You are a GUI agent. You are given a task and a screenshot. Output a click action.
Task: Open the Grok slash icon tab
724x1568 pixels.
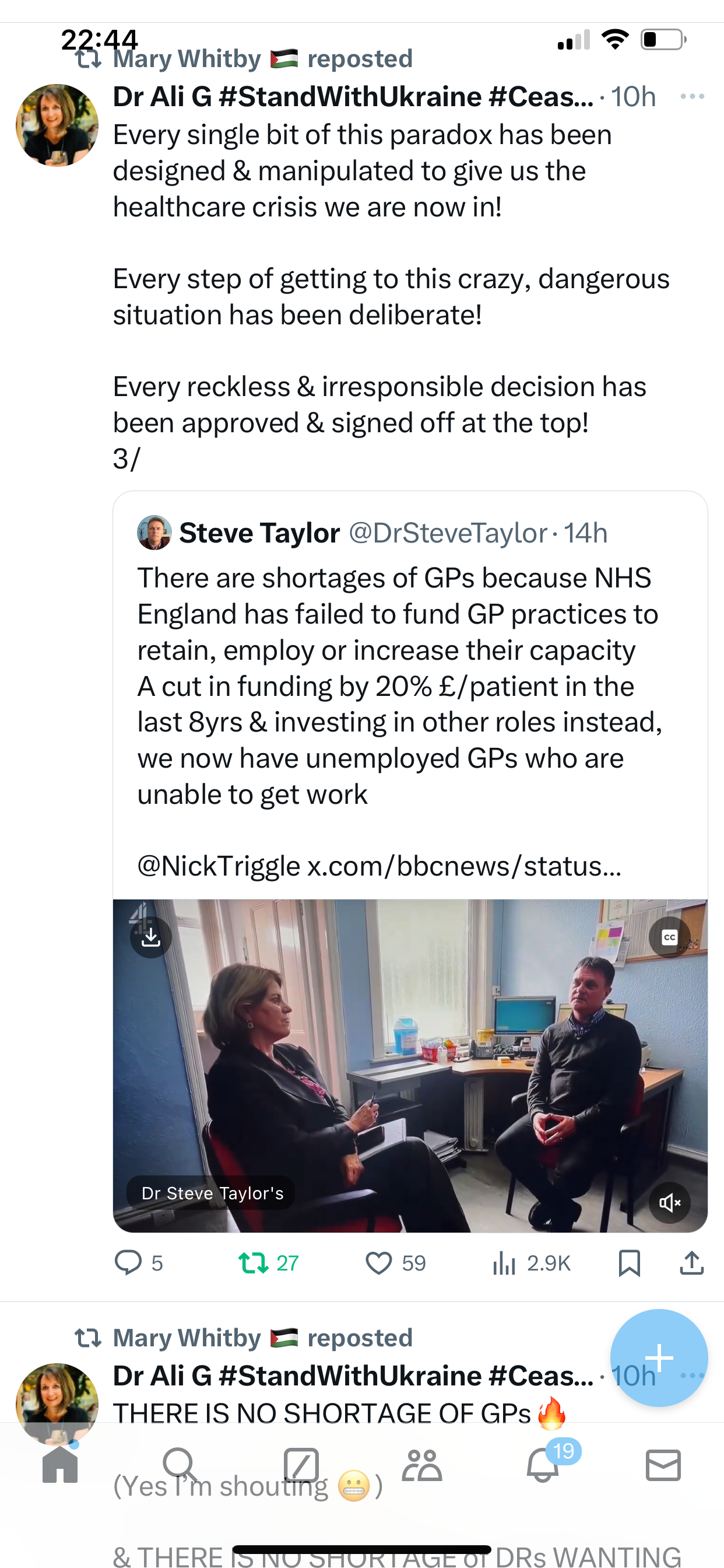click(x=301, y=1465)
